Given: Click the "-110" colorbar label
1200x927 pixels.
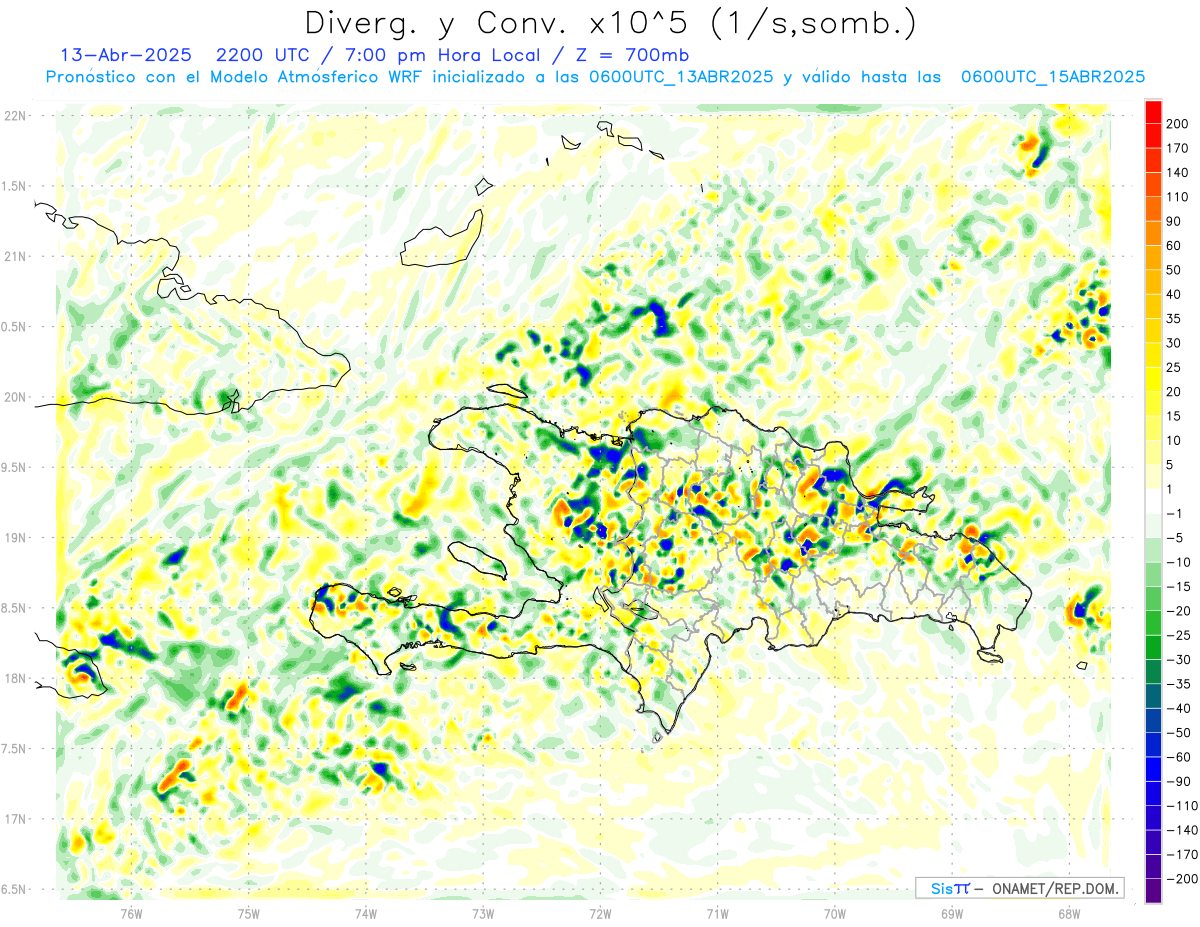Looking at the screenshot, I should pos(1183,805).
